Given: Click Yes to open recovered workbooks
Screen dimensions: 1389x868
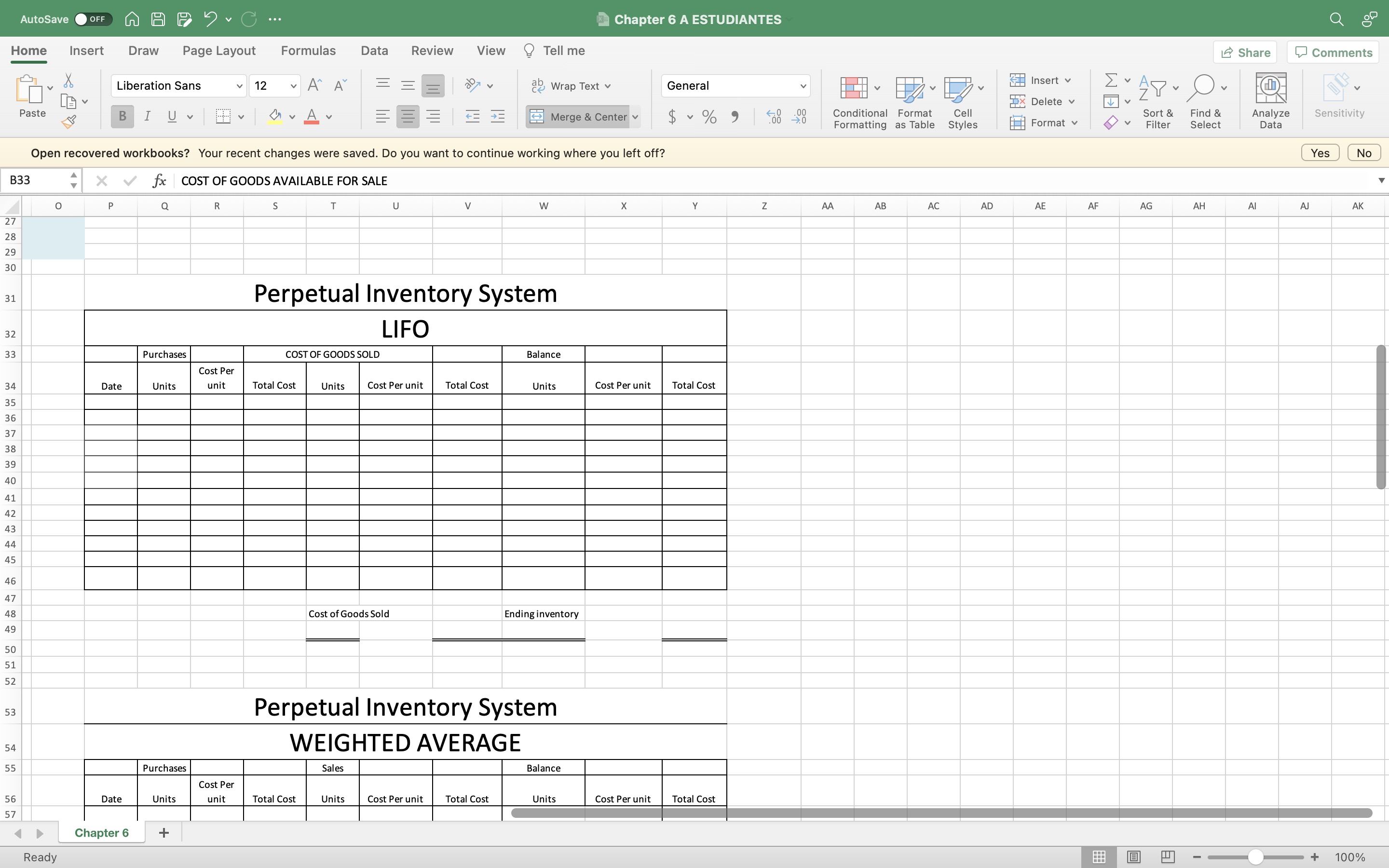Looking at the screenshot, I should click(x=1320, y=153).
